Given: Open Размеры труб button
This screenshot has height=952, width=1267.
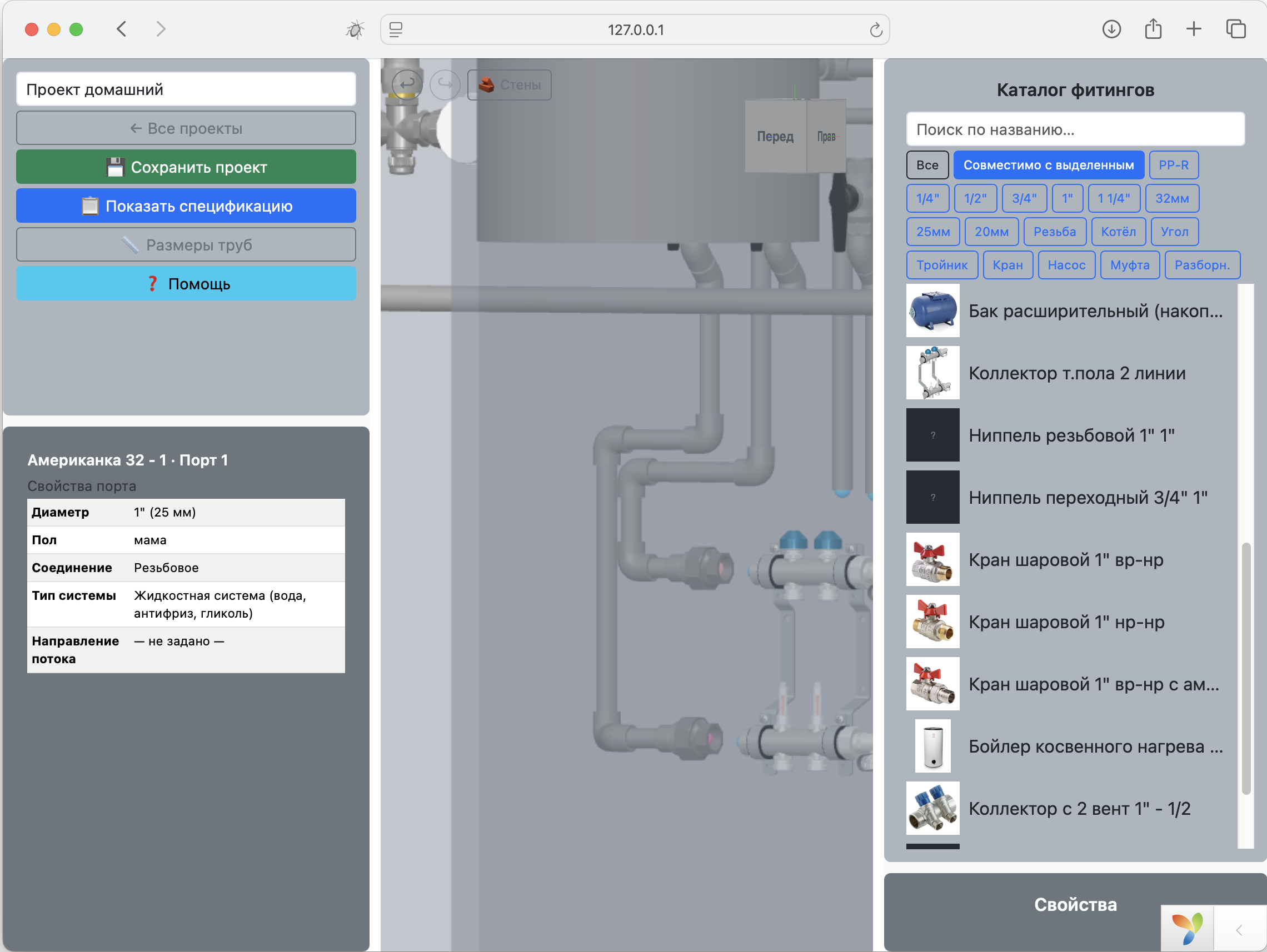Looking at the screenshot, I should pos(186,245).
